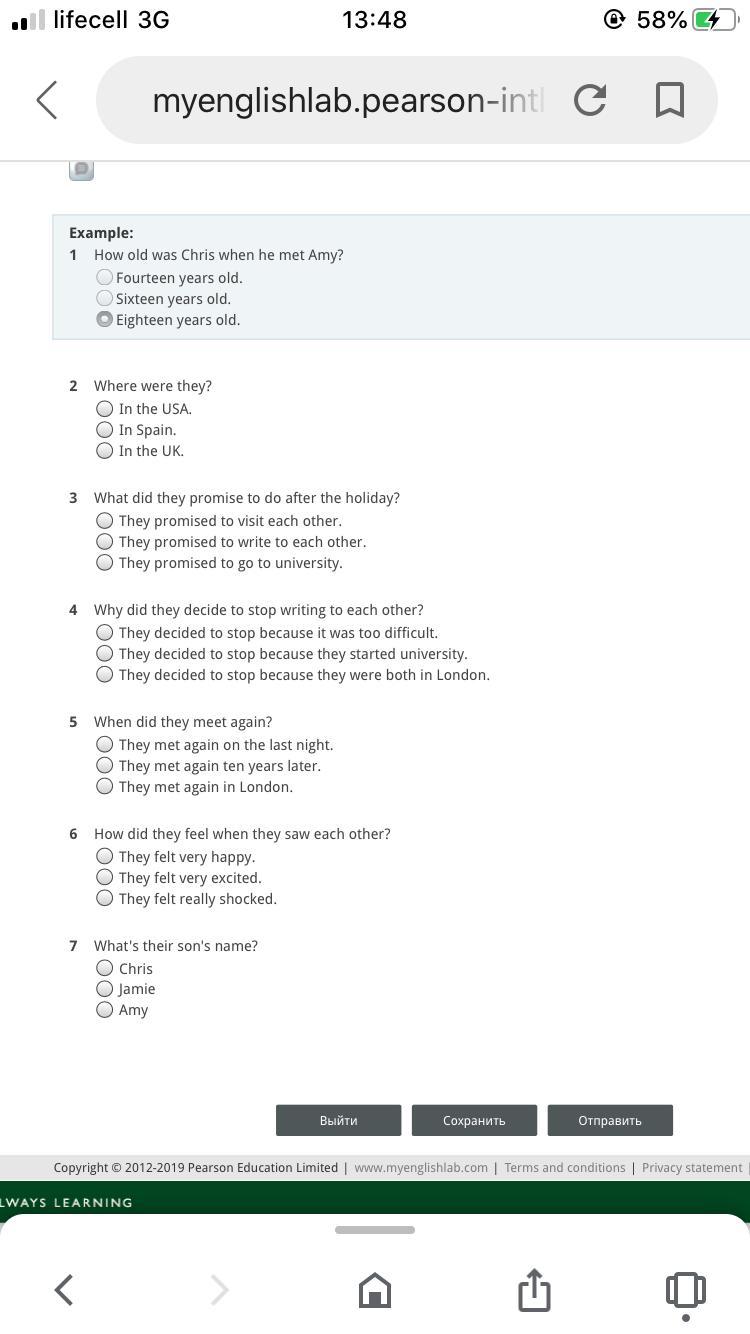Bookmark the page using the bookmark icon
The height and width of the screenshot is (1334, 750).
[669, 100]
